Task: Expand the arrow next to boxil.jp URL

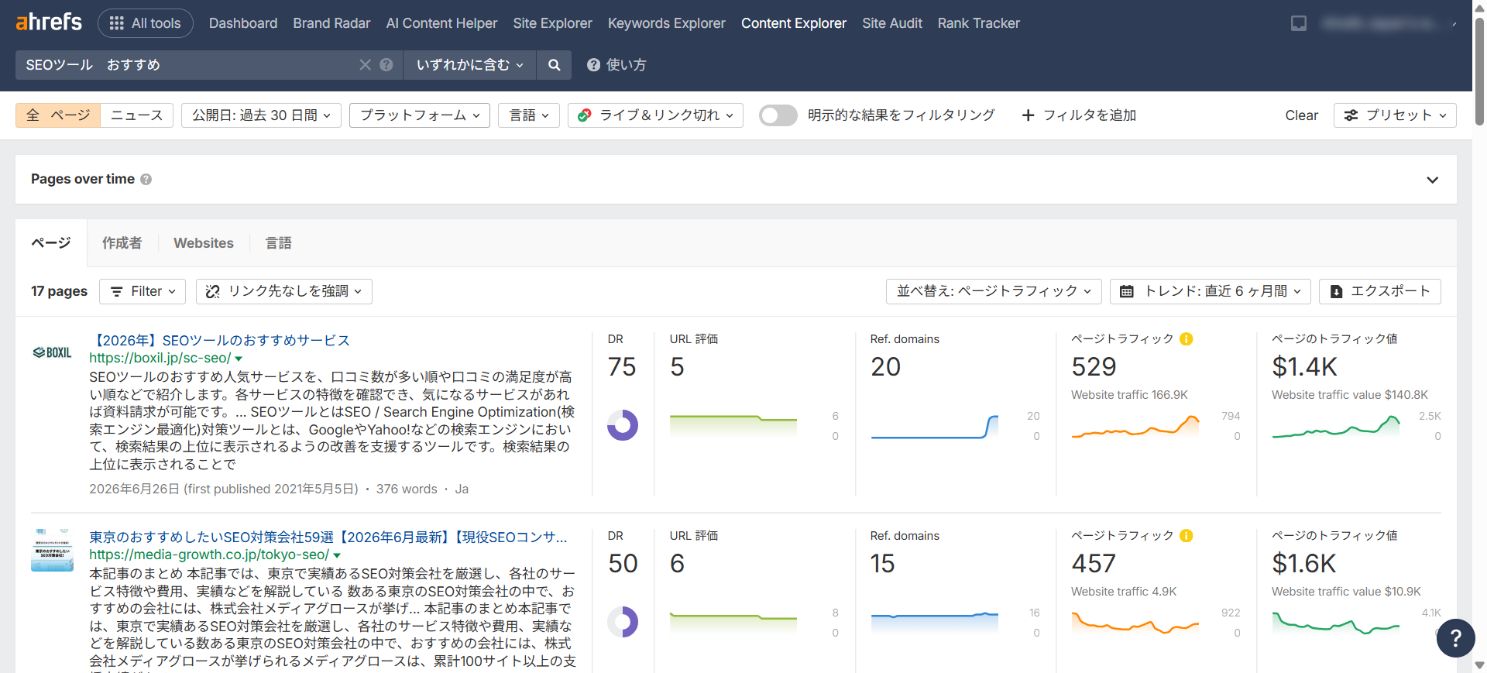Action: point(239,358)
